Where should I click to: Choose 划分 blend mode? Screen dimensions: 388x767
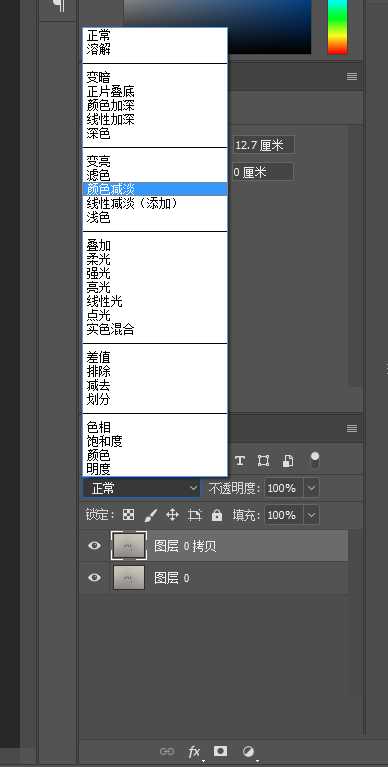(155, 399)
